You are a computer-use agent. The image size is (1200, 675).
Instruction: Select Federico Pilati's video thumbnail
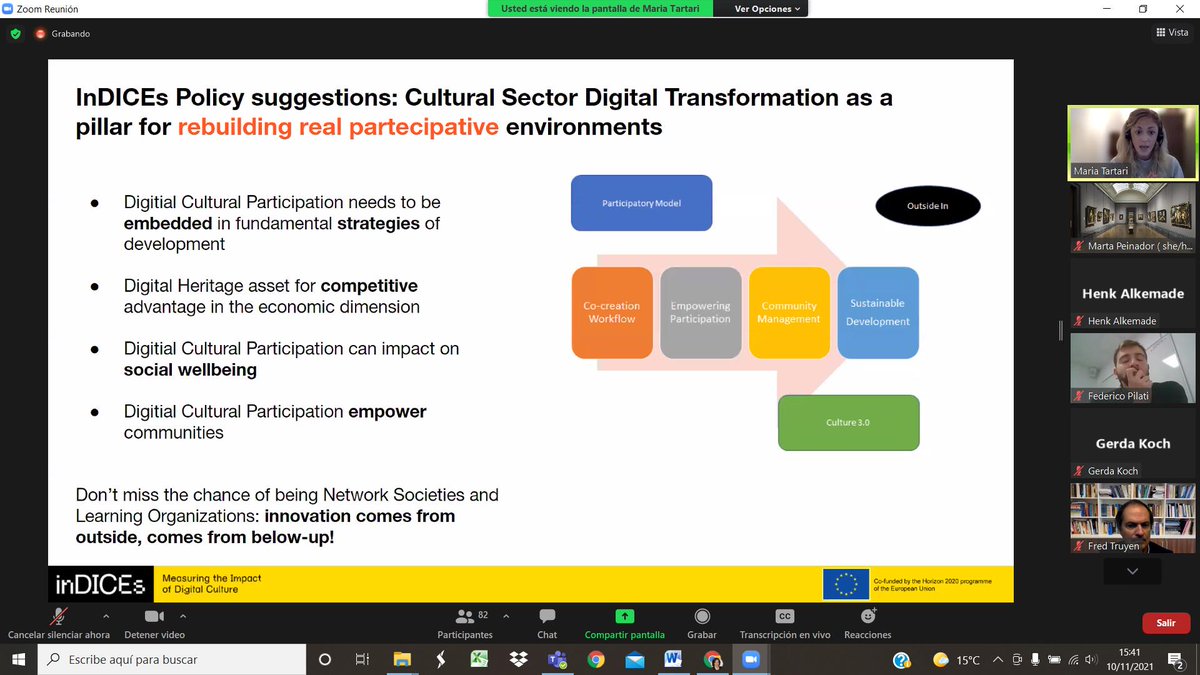click(x=1133, y=369)
